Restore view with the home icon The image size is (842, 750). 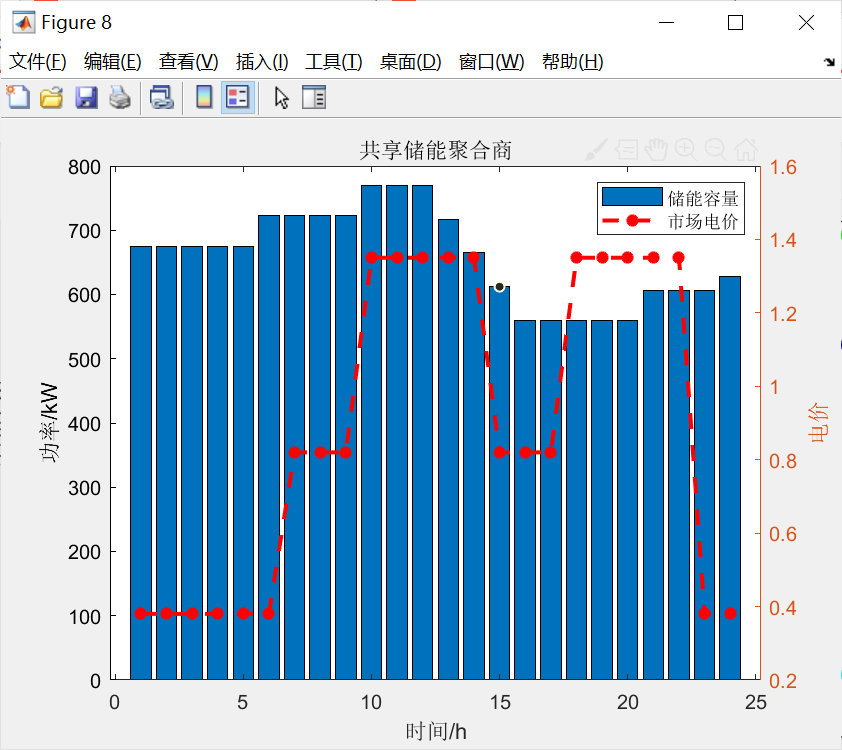tap(746, 150)
